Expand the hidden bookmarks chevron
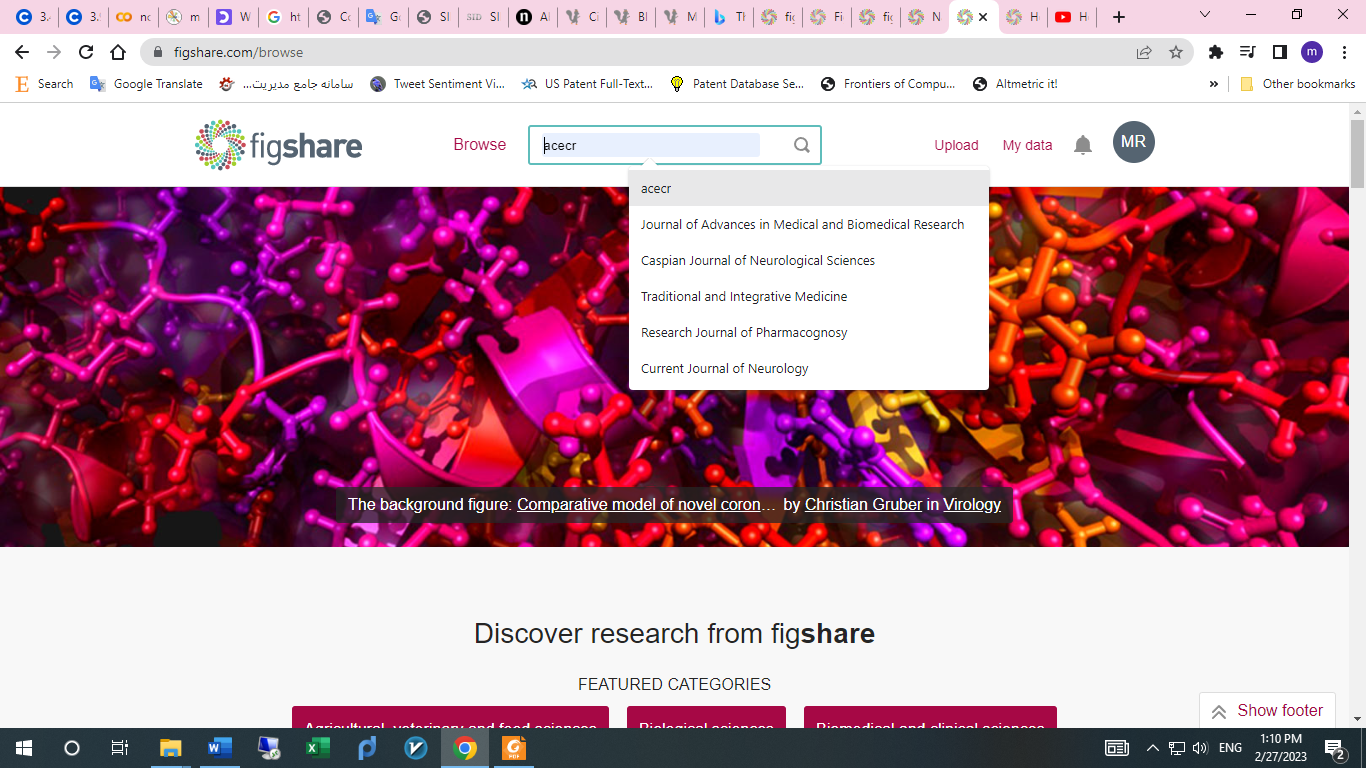The height and width of the screenshot is (768, 1366). point(1214,84)
